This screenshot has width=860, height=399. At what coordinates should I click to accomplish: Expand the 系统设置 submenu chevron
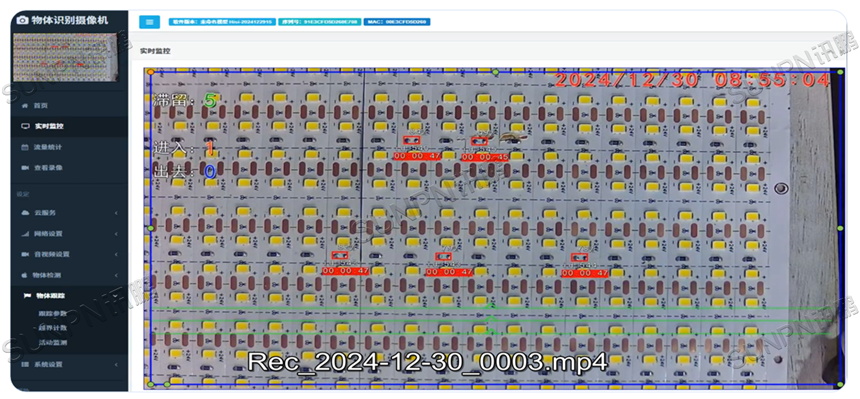pos(116,364)
